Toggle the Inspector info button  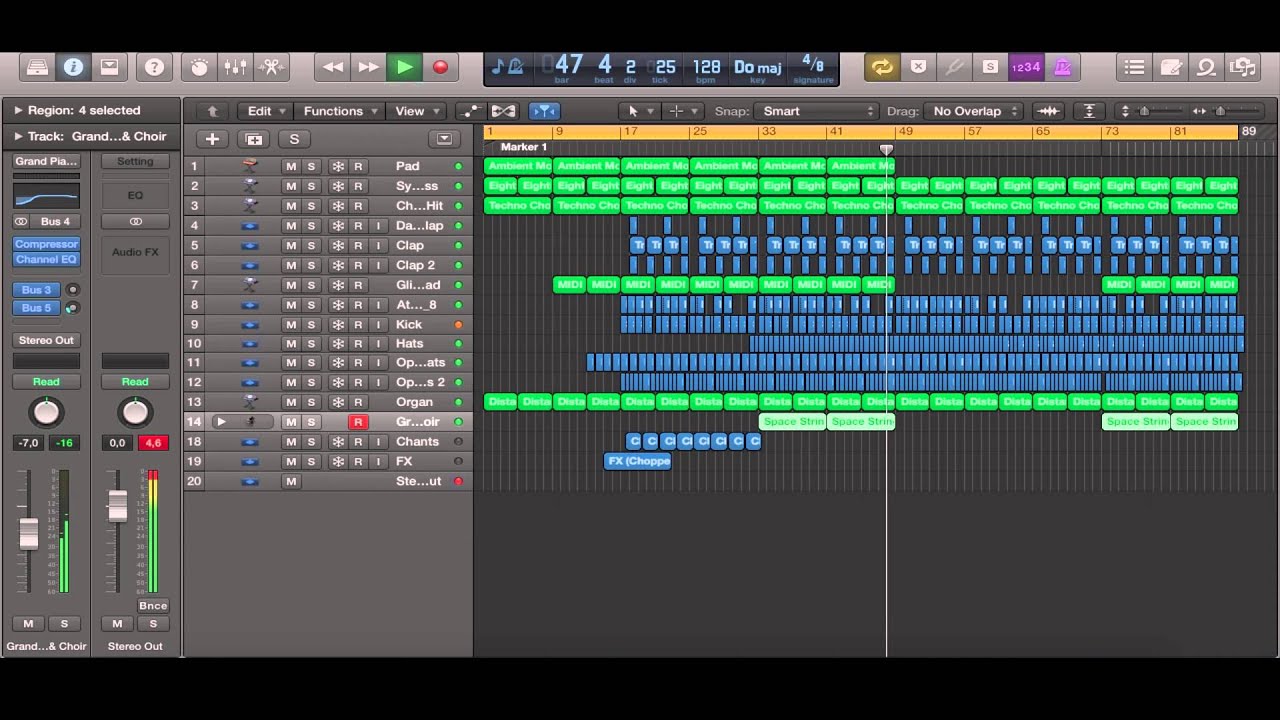tap(73, 67)
